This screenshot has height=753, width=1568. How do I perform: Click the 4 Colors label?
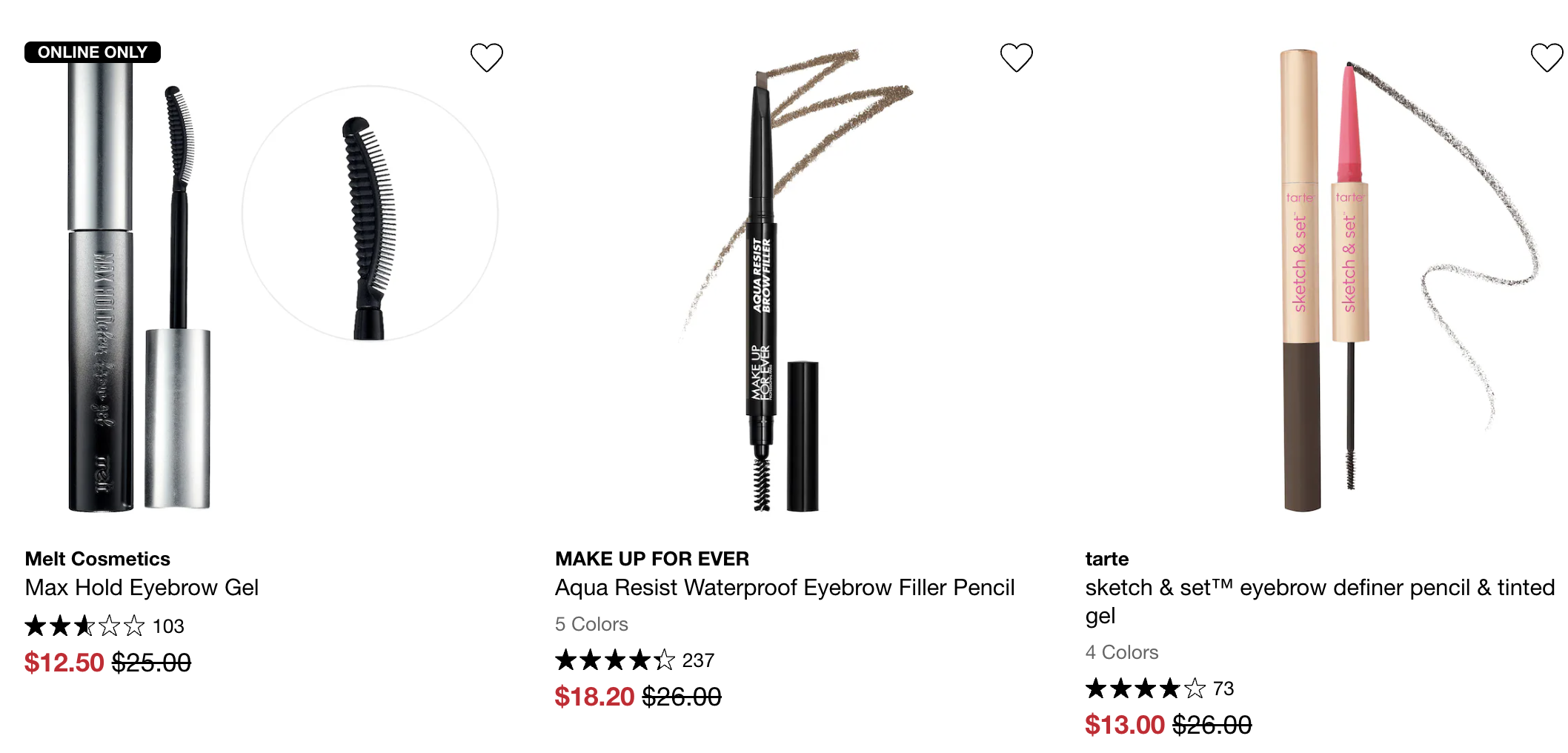tap(1121, 652)
